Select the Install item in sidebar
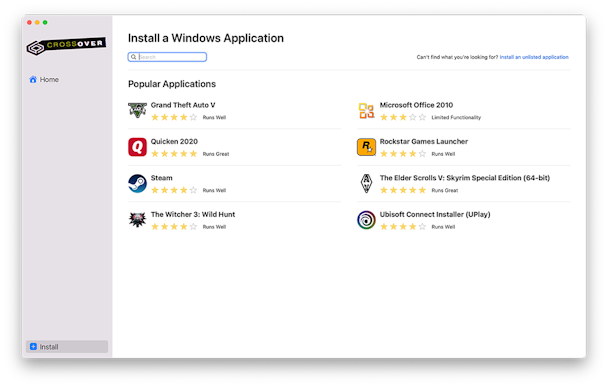 pyautogui.click(x=67, y=347)
